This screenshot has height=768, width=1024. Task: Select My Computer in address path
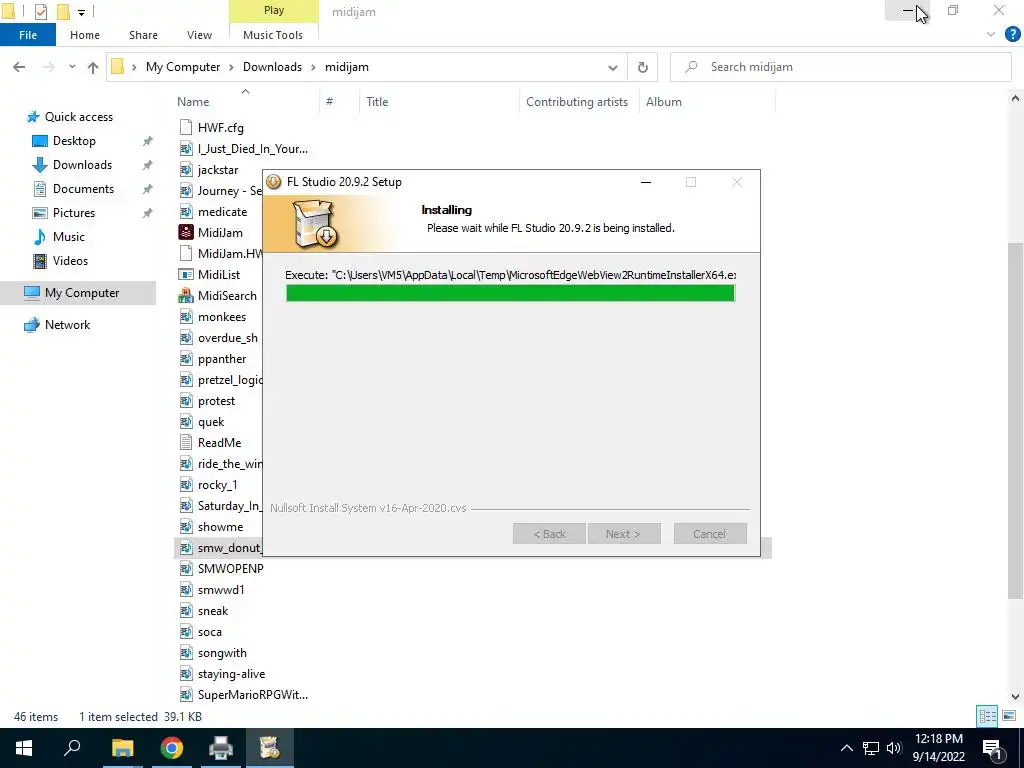[x=183, y=67]
